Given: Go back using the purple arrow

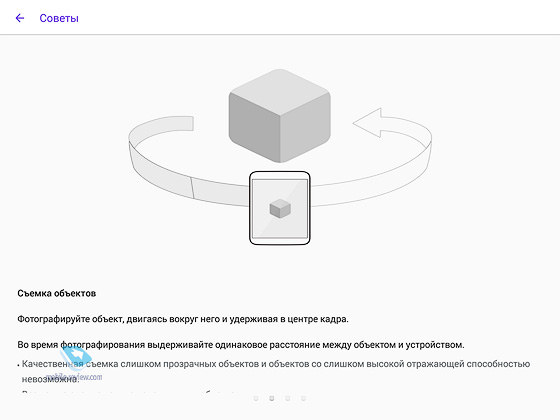Looking at the screenshot, I should click(x=20, y=18).
